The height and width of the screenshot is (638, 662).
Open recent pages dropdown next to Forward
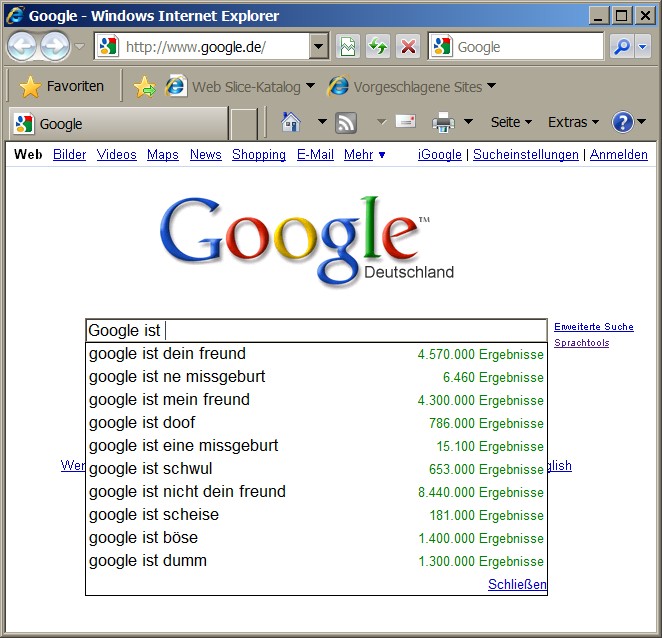tap(79, 46)
